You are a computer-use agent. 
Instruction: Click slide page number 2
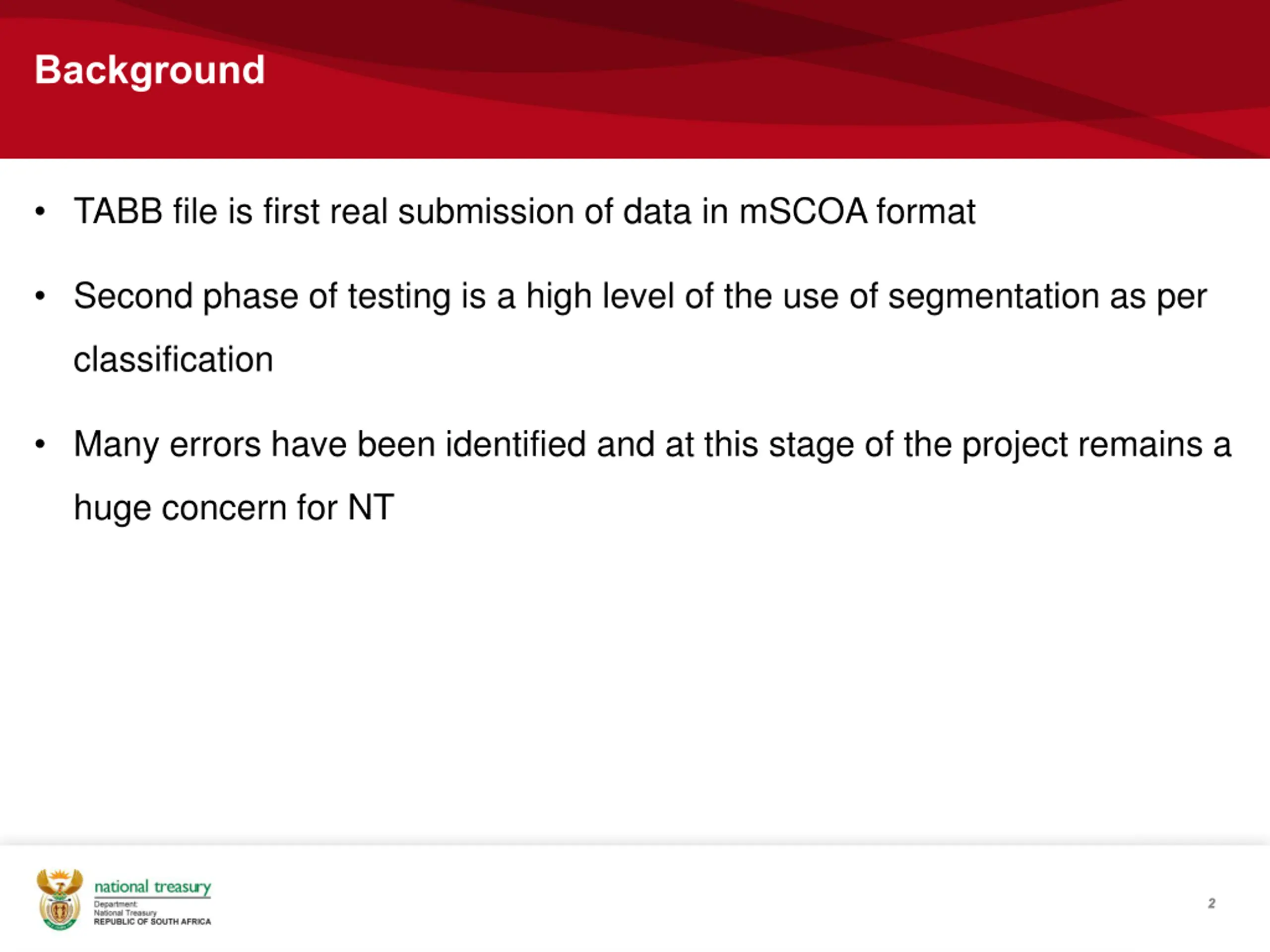tap(1211, 903)
